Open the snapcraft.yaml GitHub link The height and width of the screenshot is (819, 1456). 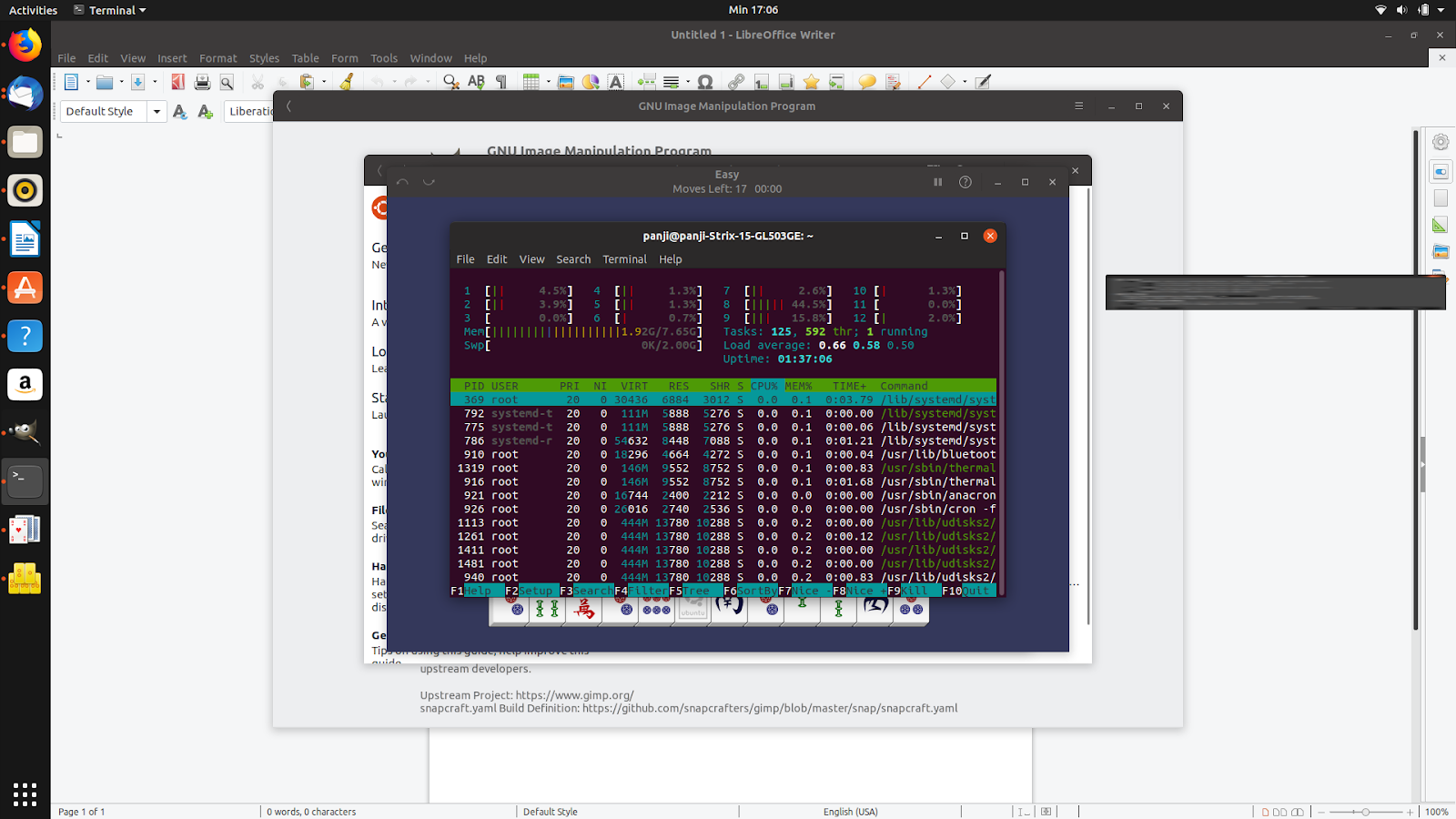tap(770, 708)
